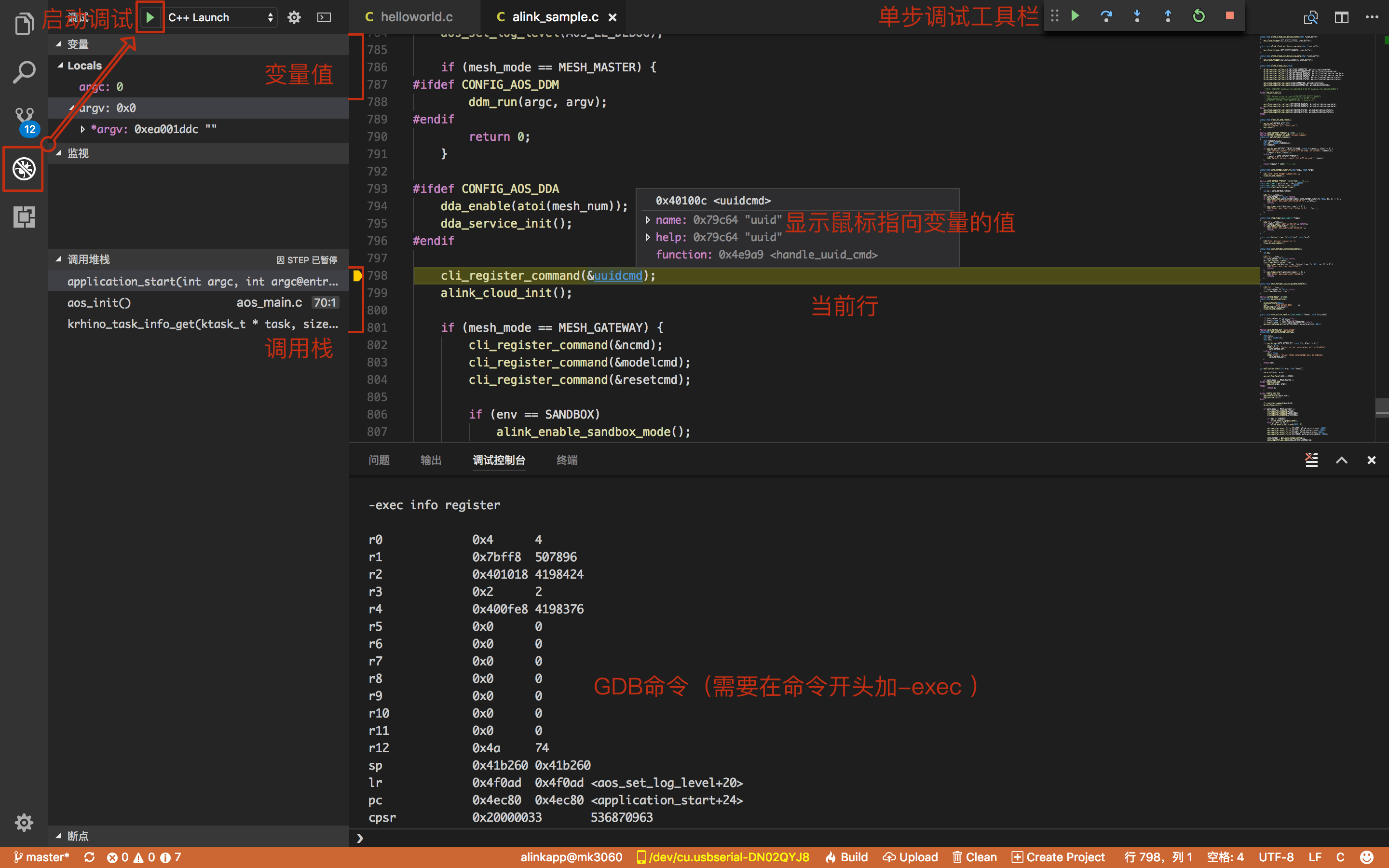Restart the debug session
The width and height of the screenshot is (1389, 868).
pos(1198,16)
